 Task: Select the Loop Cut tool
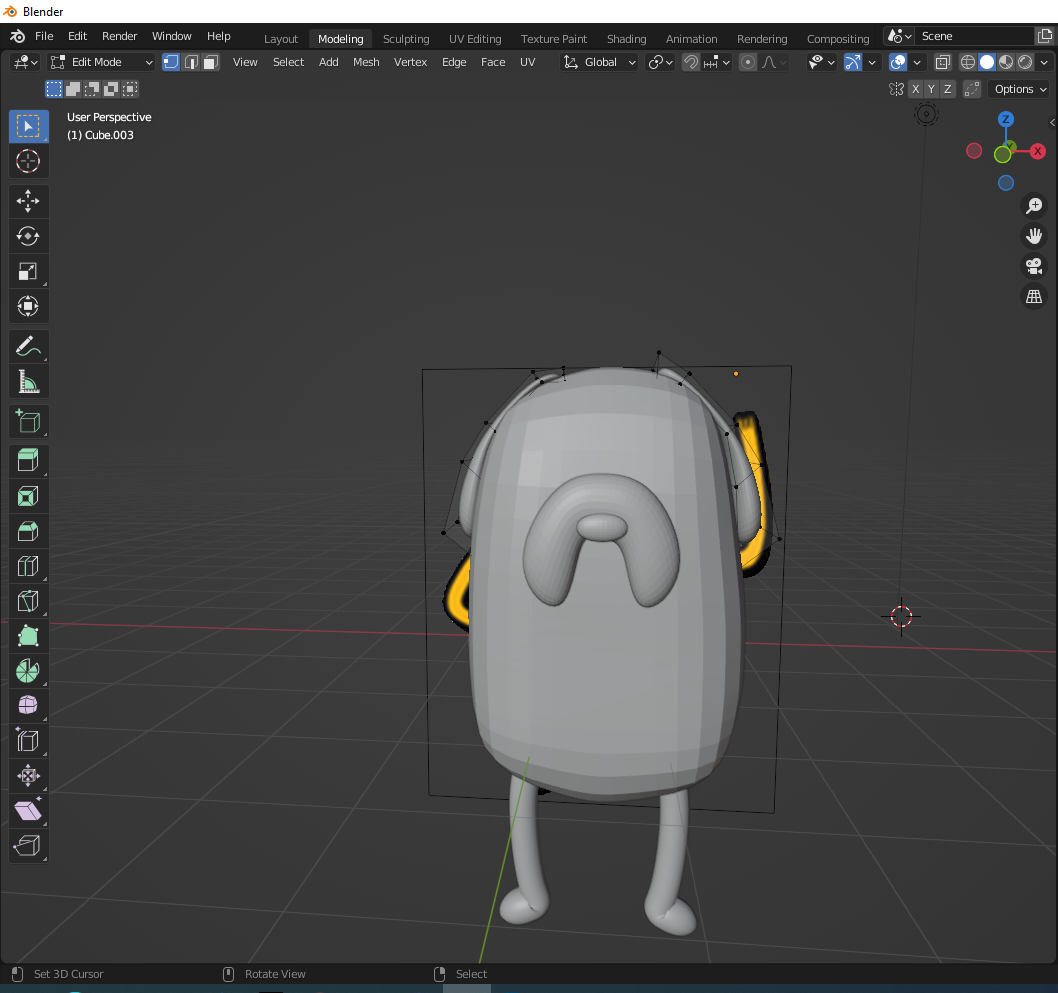28,566
